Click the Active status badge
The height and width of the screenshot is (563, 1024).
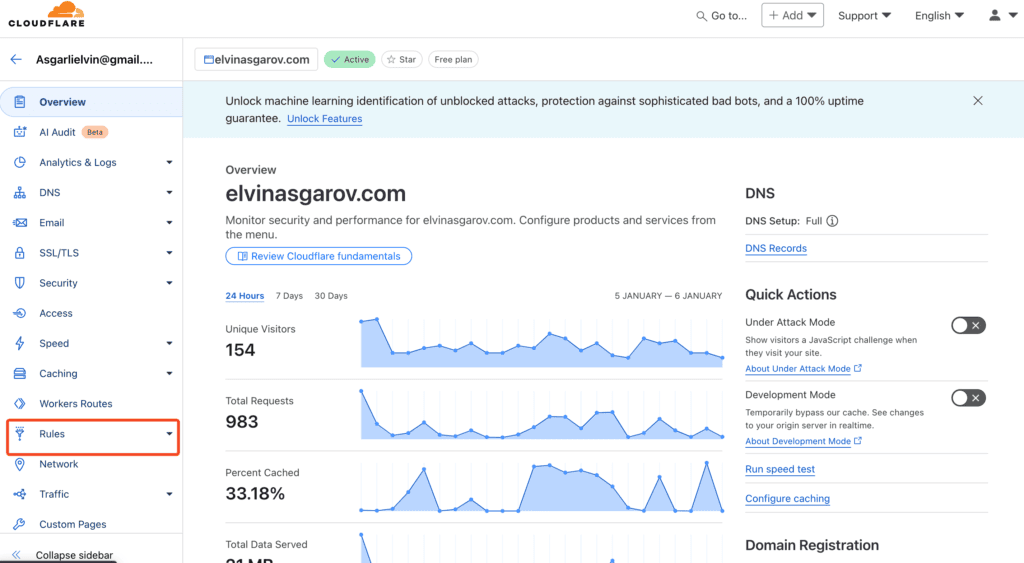coord(350,59)
